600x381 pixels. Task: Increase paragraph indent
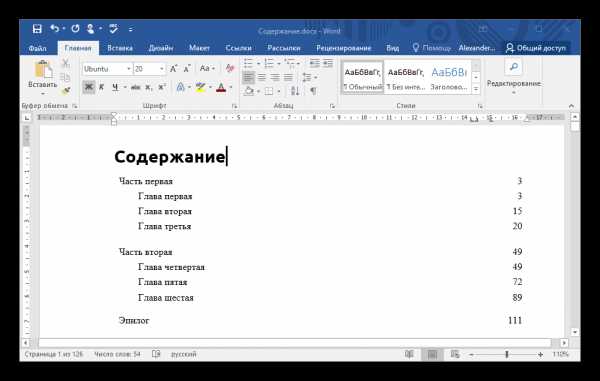[x=328, y=63]
